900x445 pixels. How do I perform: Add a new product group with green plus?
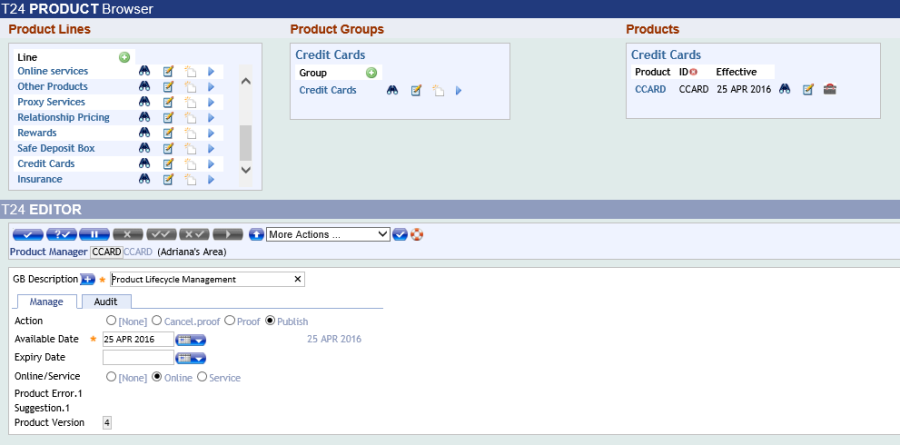[371, 73]
